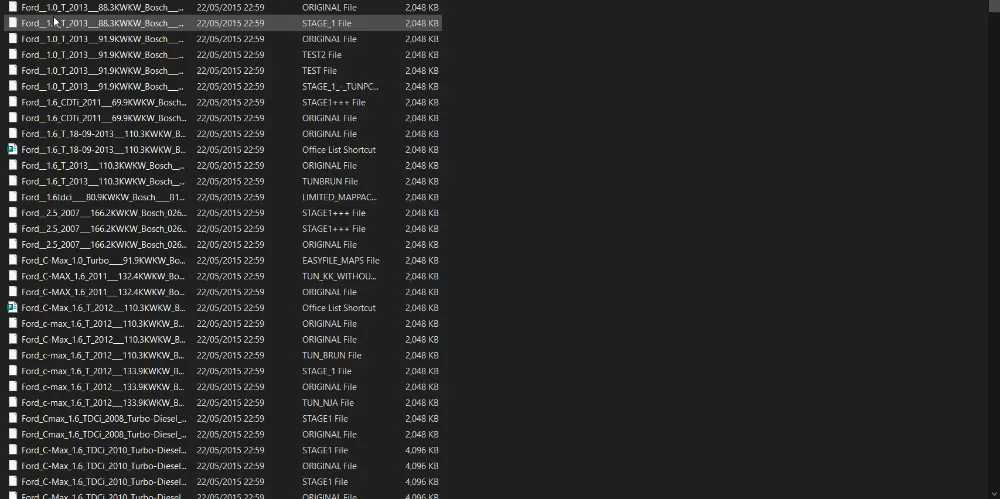
Task: Select file name with TUN_BRUN File type
Action: coord(103,355)
